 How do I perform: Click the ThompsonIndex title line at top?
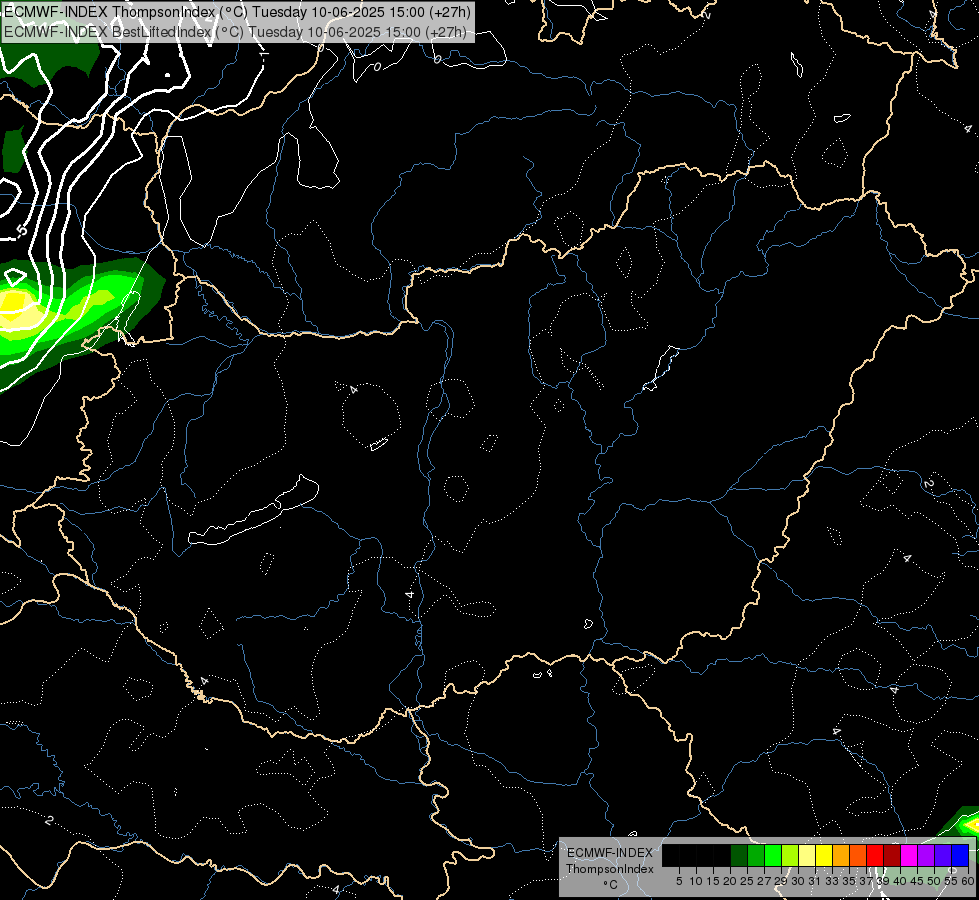click(x=237, y=12)
